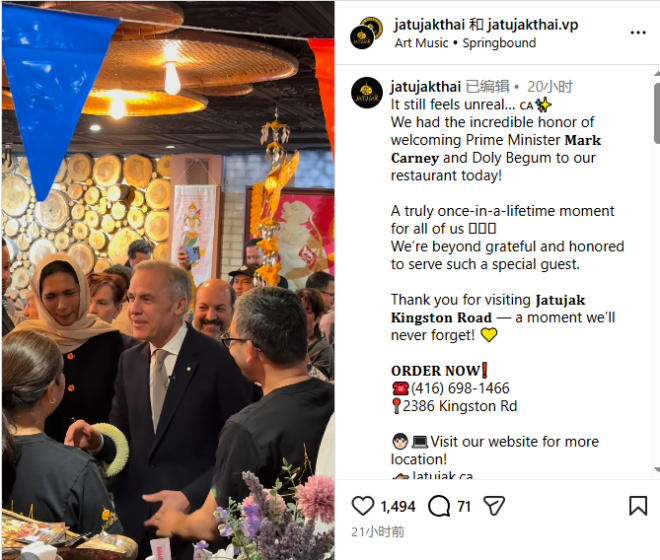
Task: Open jatujakthai username in post header
Action: 429,25
